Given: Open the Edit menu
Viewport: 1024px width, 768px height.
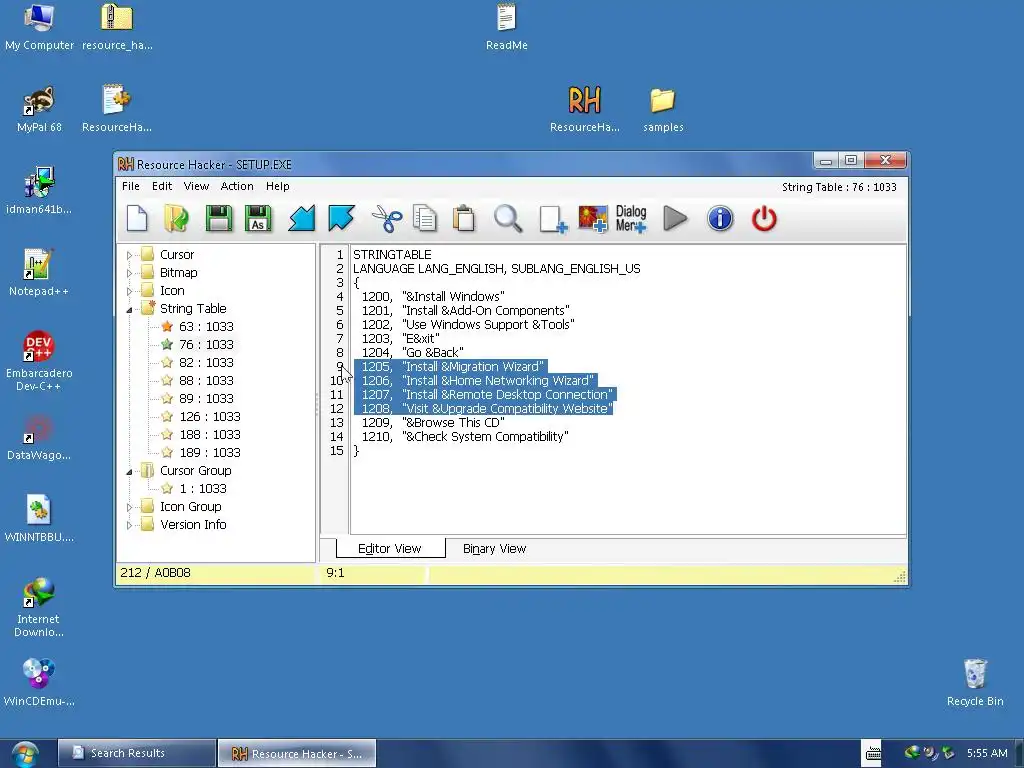Looking at the screenshot, I should (162, 186).
